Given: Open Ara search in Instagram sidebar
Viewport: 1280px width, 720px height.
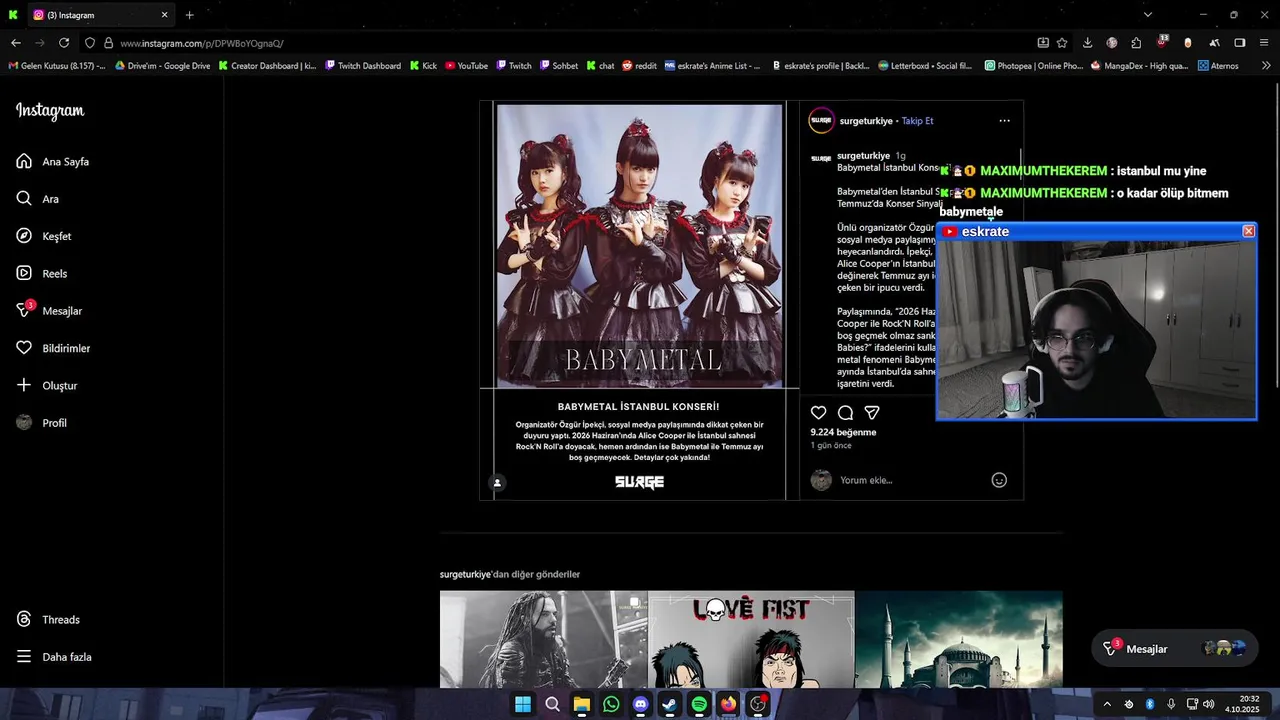Looking at the screenshot, I should (38, 199).
